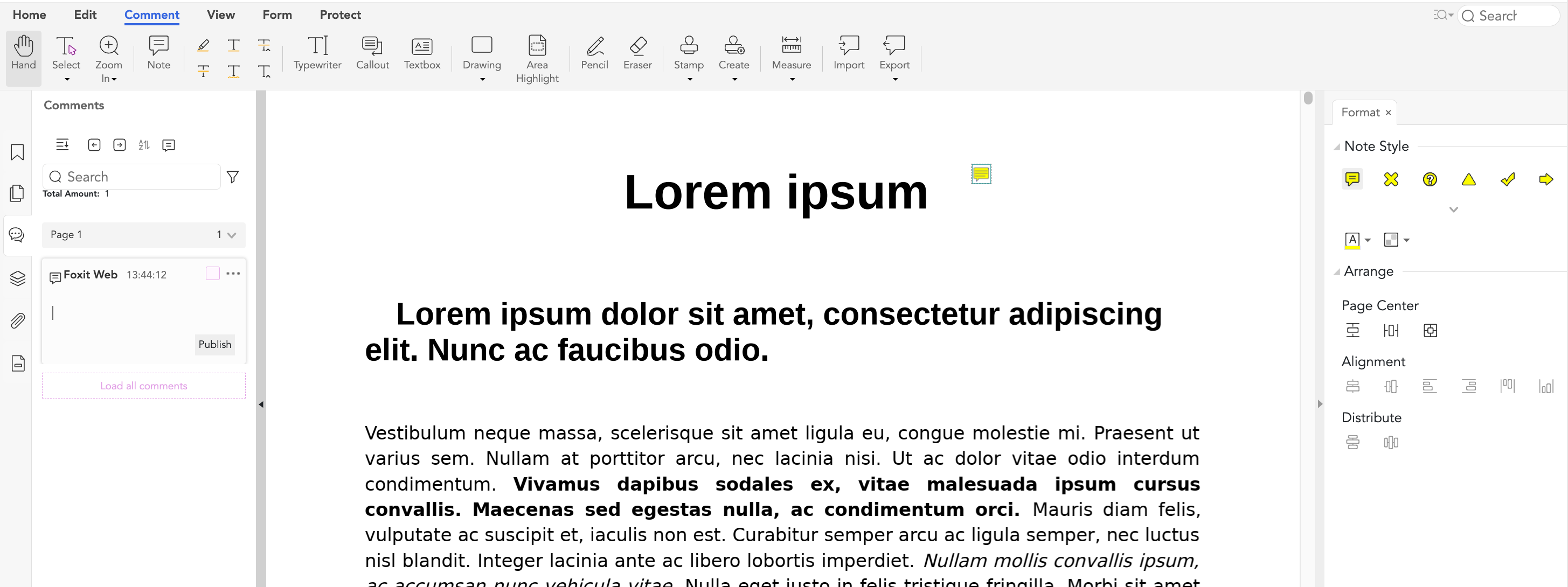This screenshot has width=1568, height=587.
Task: Choose the cross note style
Action: pos(1391,179)
